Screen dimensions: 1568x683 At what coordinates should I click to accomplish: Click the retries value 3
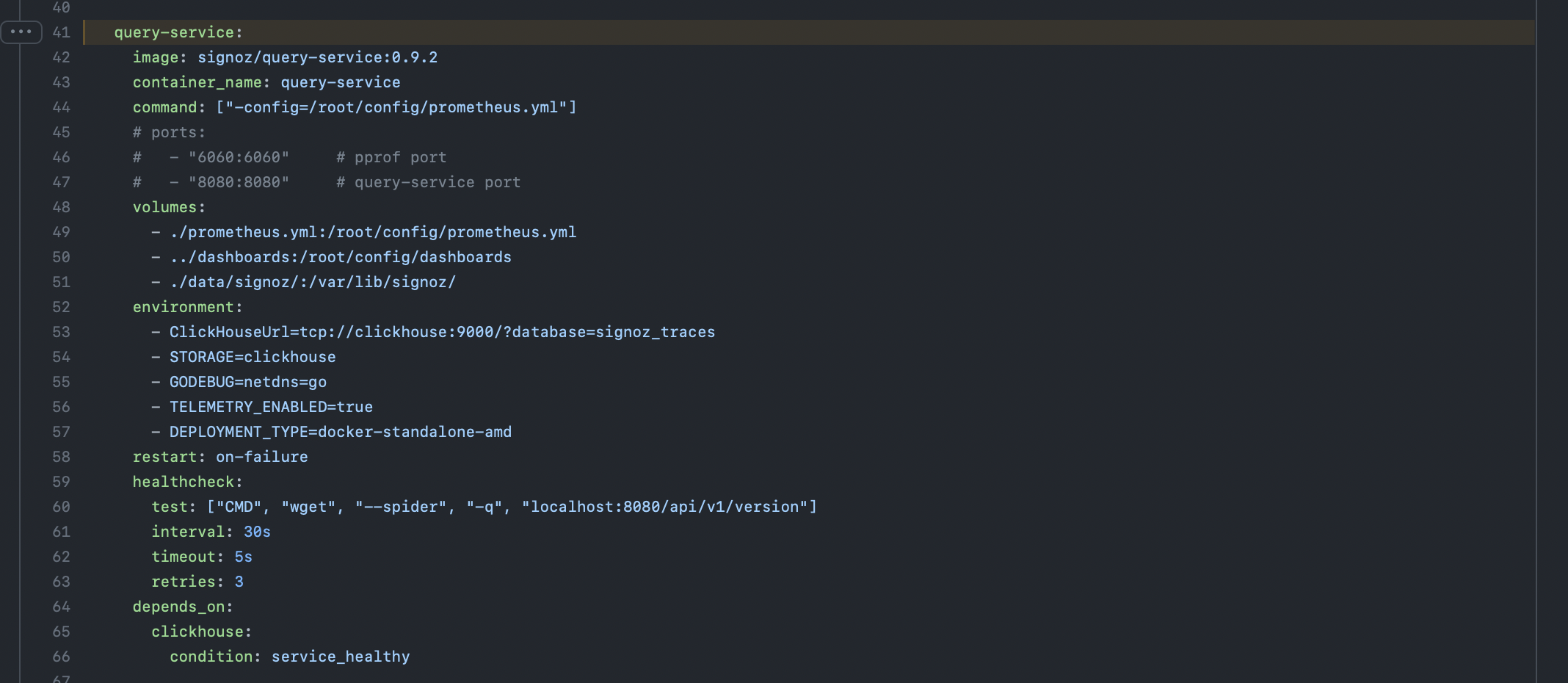click(x=239, y=582)
